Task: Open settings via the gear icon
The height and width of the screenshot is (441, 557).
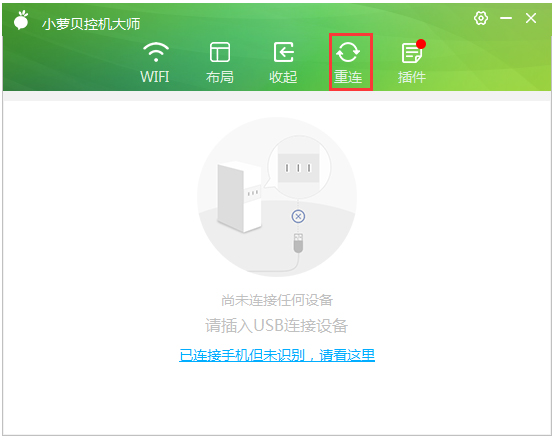Action: 481,18
